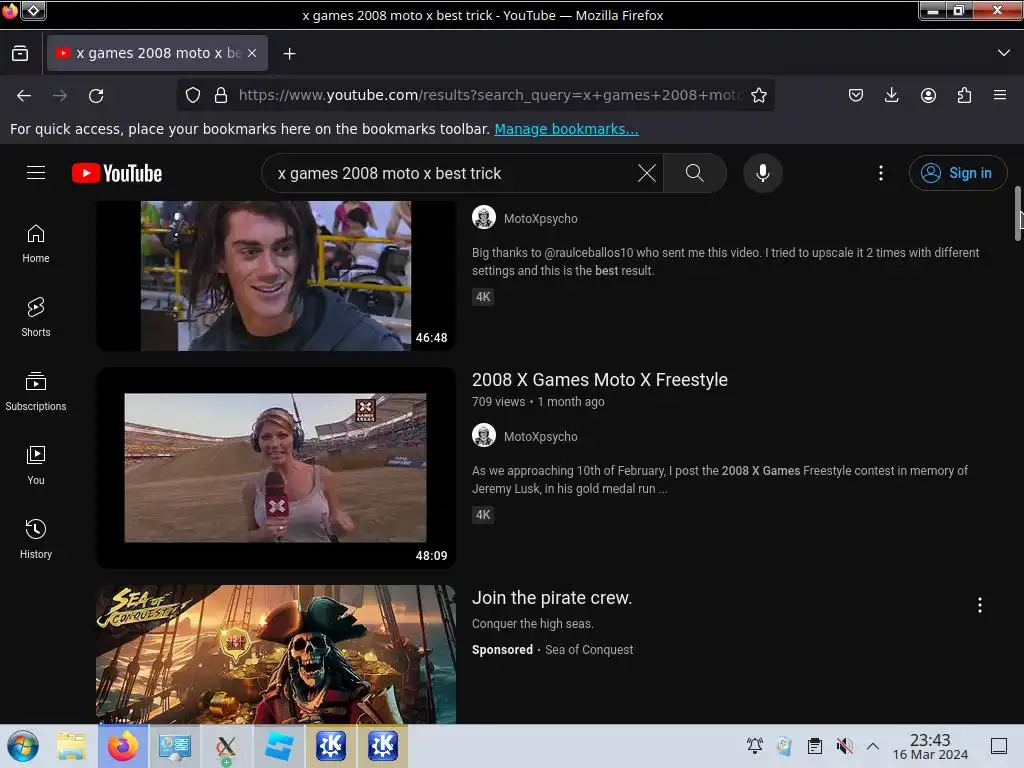The image size is (1024, 768).
Task: Click '709 views' text under Freestyle title
Action: point(498,402)
